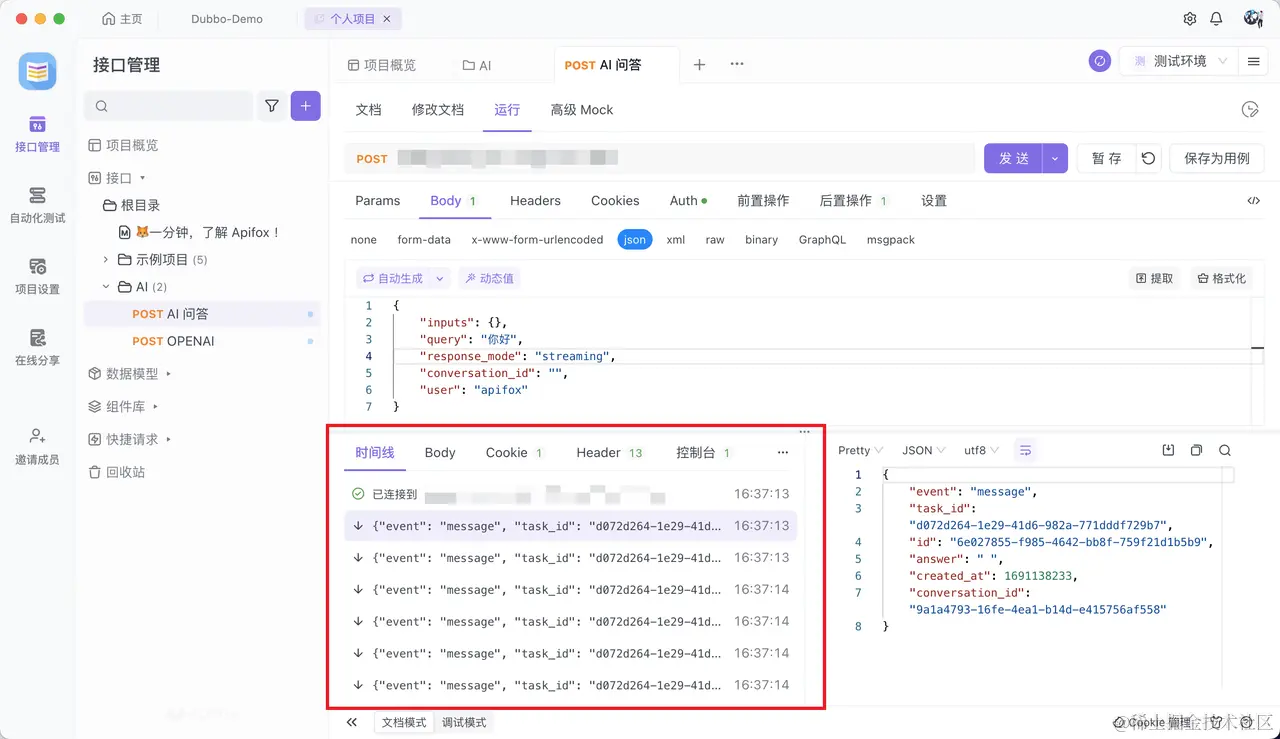Click the 提取 button
This screenshot has width=1280, height=739.
point(1154,279)
